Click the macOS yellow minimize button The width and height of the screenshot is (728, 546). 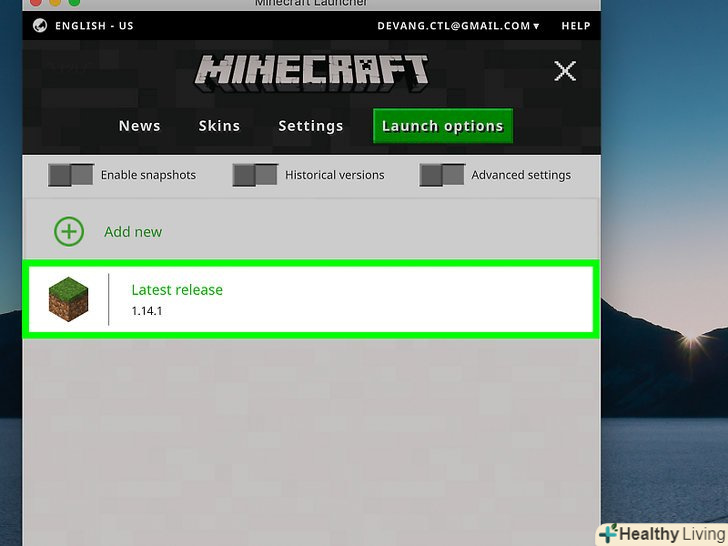click(x=55, y=2)
